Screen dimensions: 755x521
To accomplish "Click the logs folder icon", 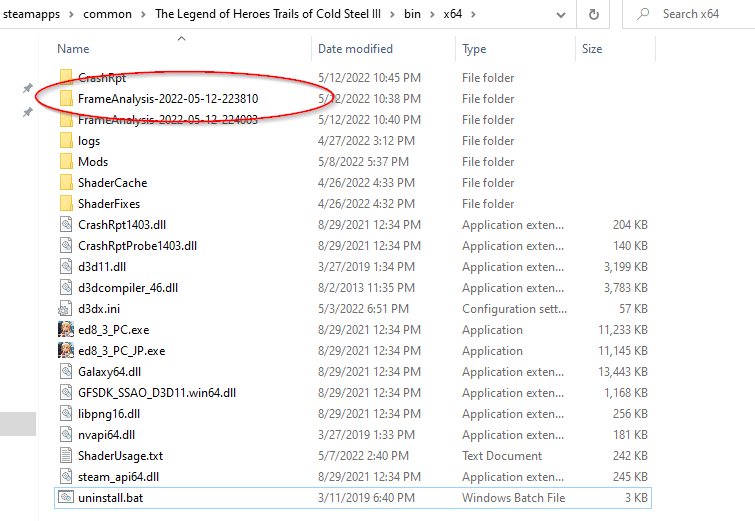I will 66,141.
